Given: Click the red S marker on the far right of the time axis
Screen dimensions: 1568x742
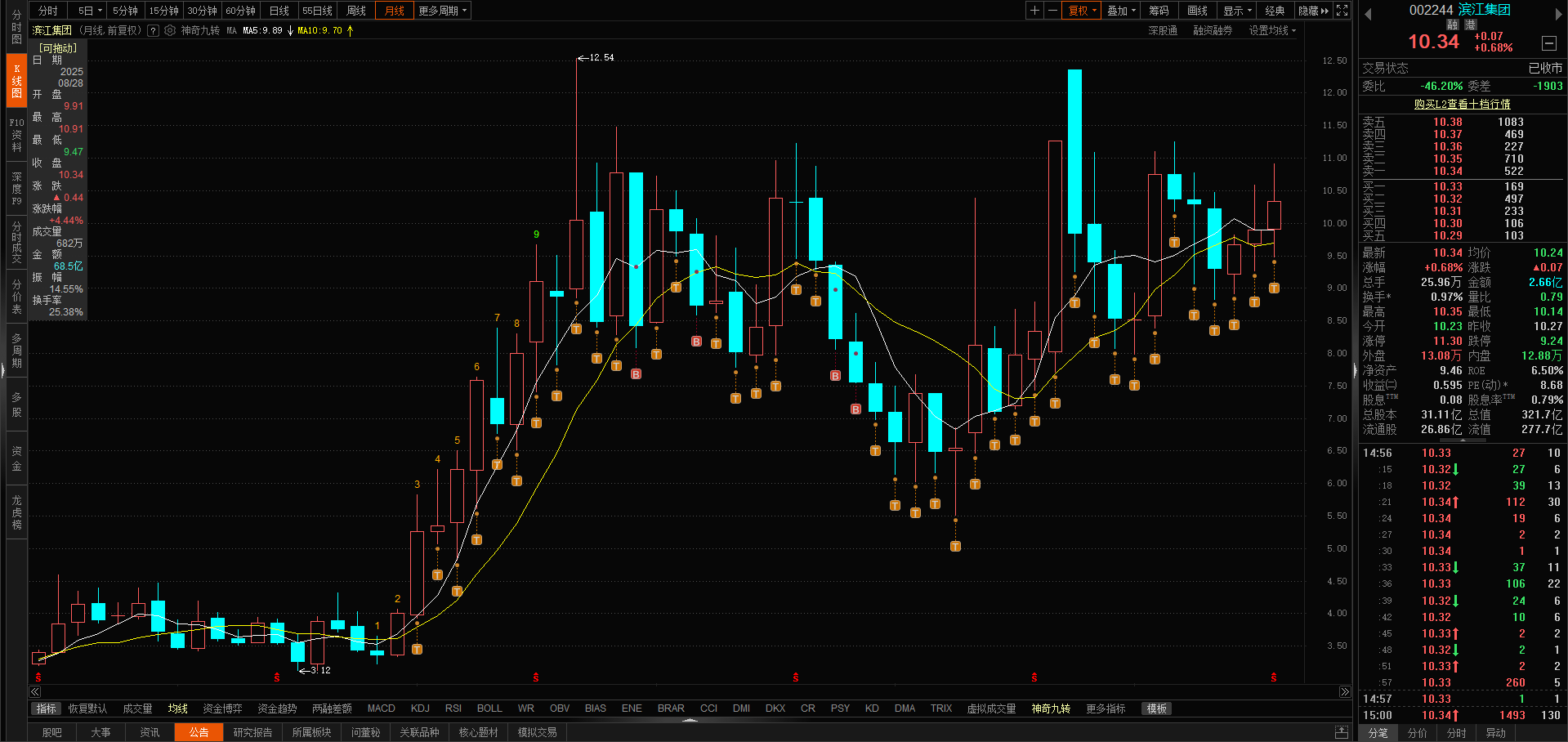Looking at the screenshot, I should point(1273,677).
